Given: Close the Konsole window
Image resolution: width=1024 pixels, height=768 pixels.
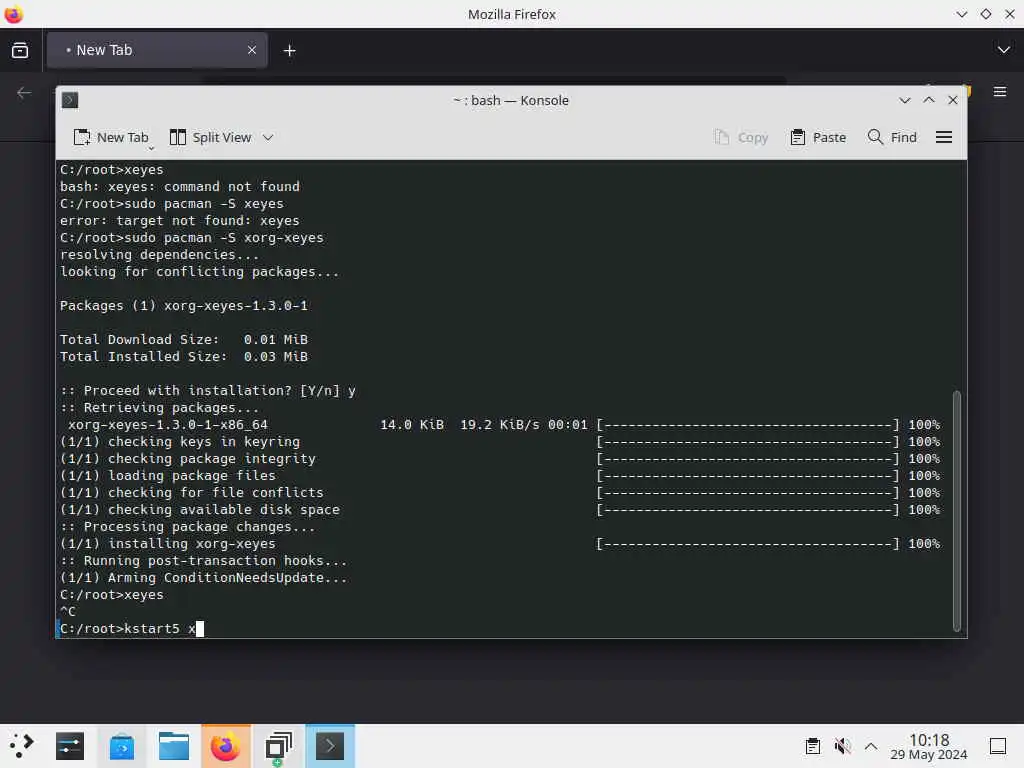Looking at the screenshot, I should 953,100.
